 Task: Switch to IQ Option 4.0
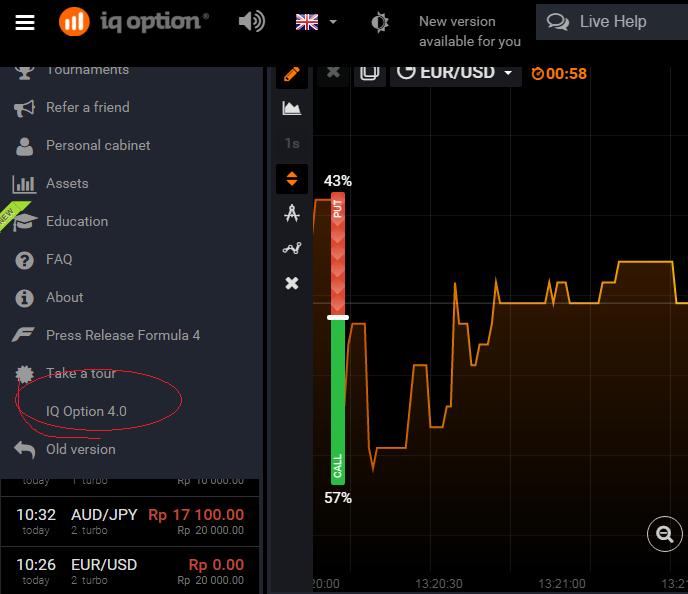click(86, 411)
